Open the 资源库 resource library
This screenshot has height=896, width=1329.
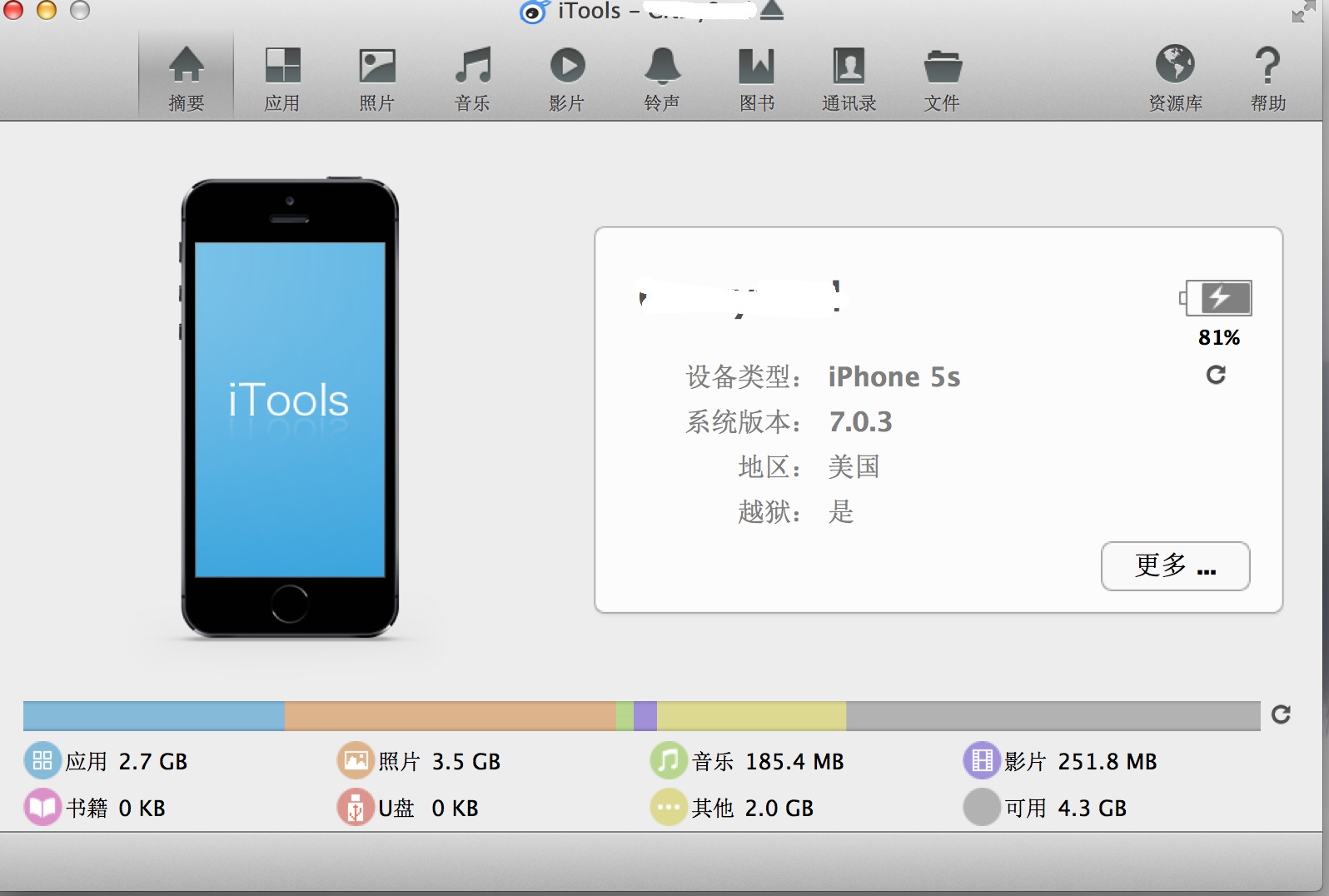(1175, 78)
